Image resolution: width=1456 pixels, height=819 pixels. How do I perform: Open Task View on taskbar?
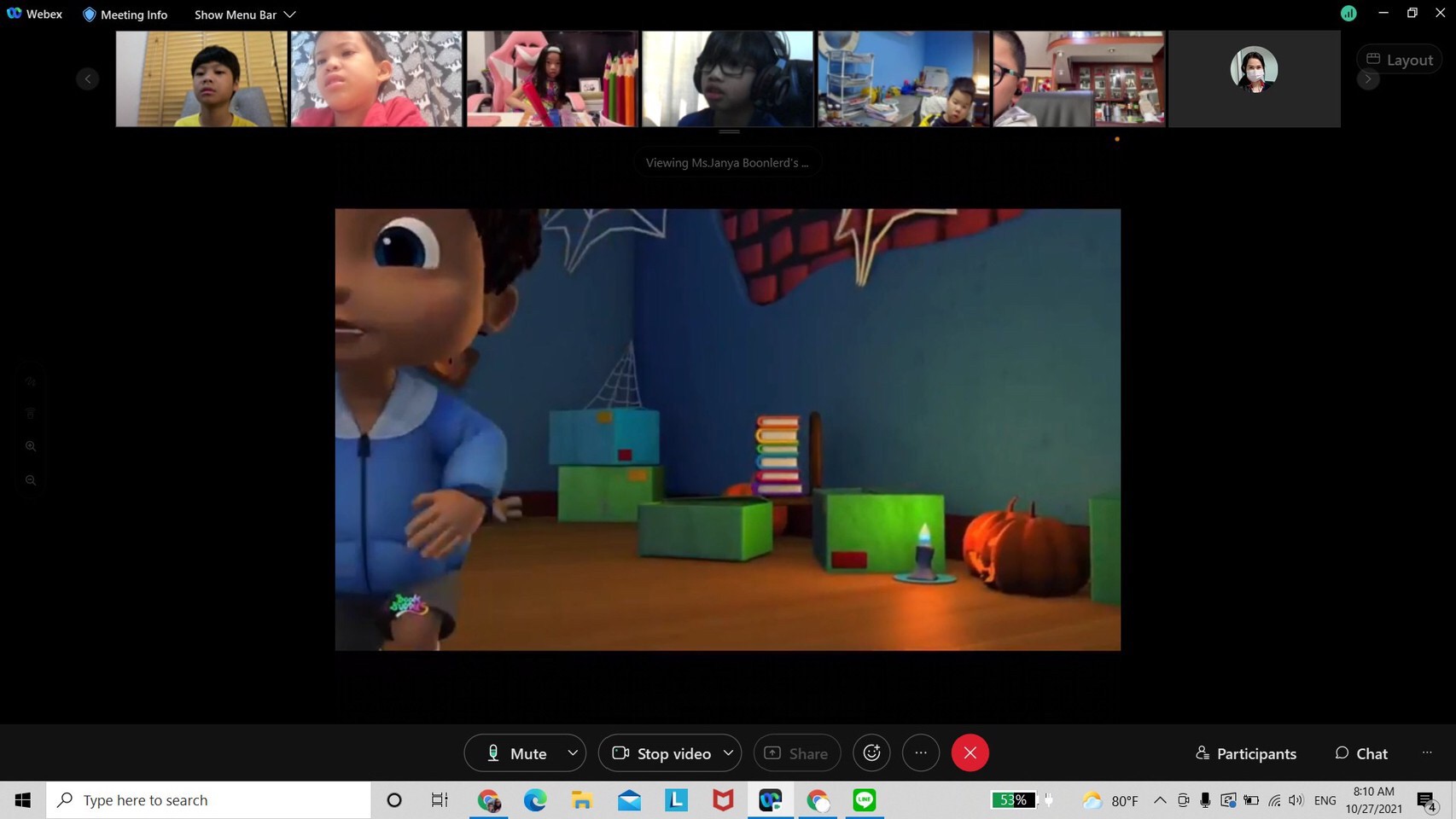click(440, 800)
